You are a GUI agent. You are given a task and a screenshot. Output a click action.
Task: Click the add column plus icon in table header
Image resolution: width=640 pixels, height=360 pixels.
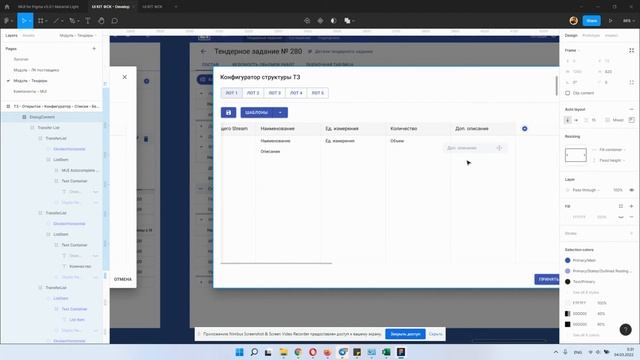click(x=524, y=129)
